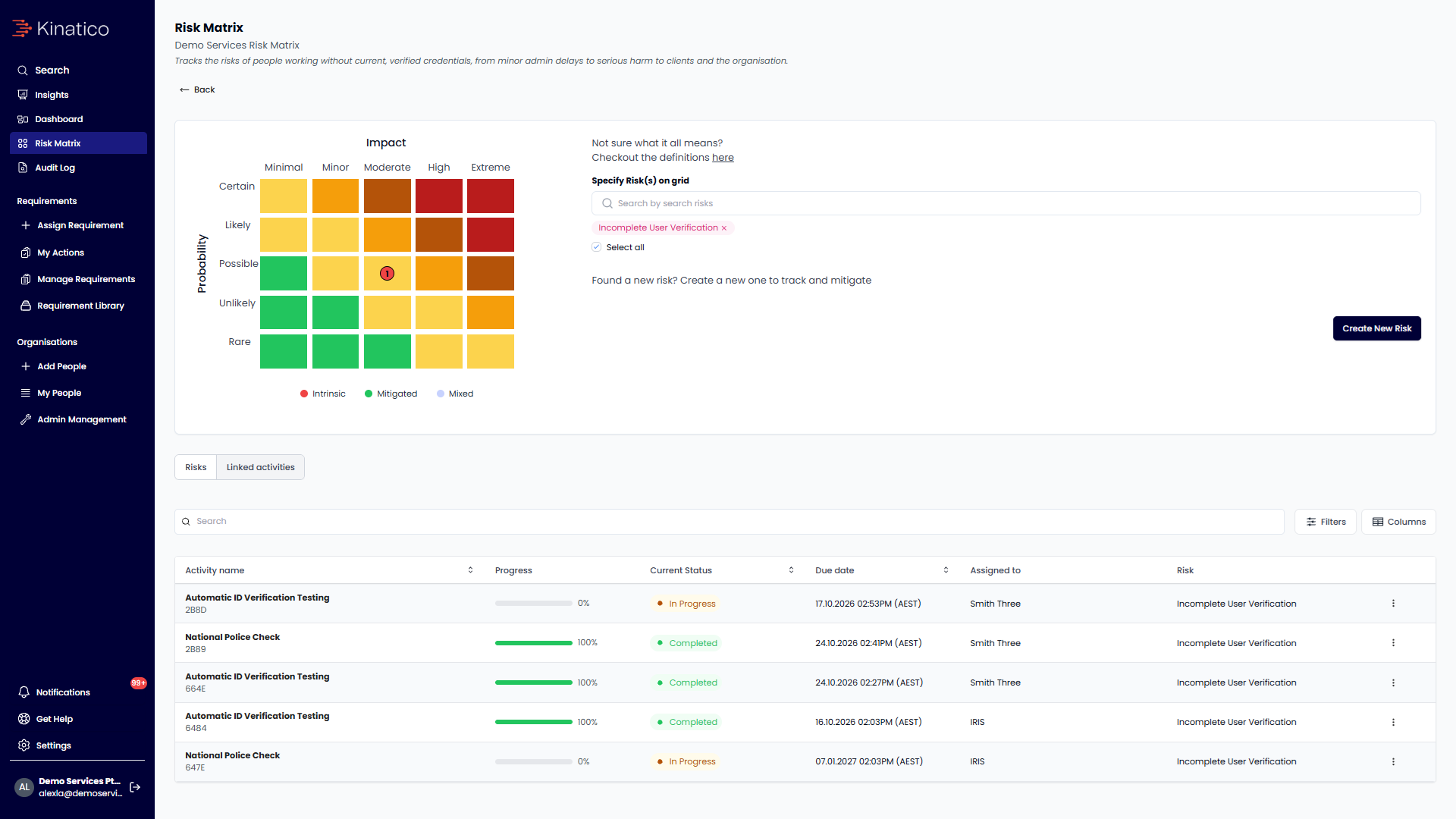Open the Kinatico logo home

point(61,29)
